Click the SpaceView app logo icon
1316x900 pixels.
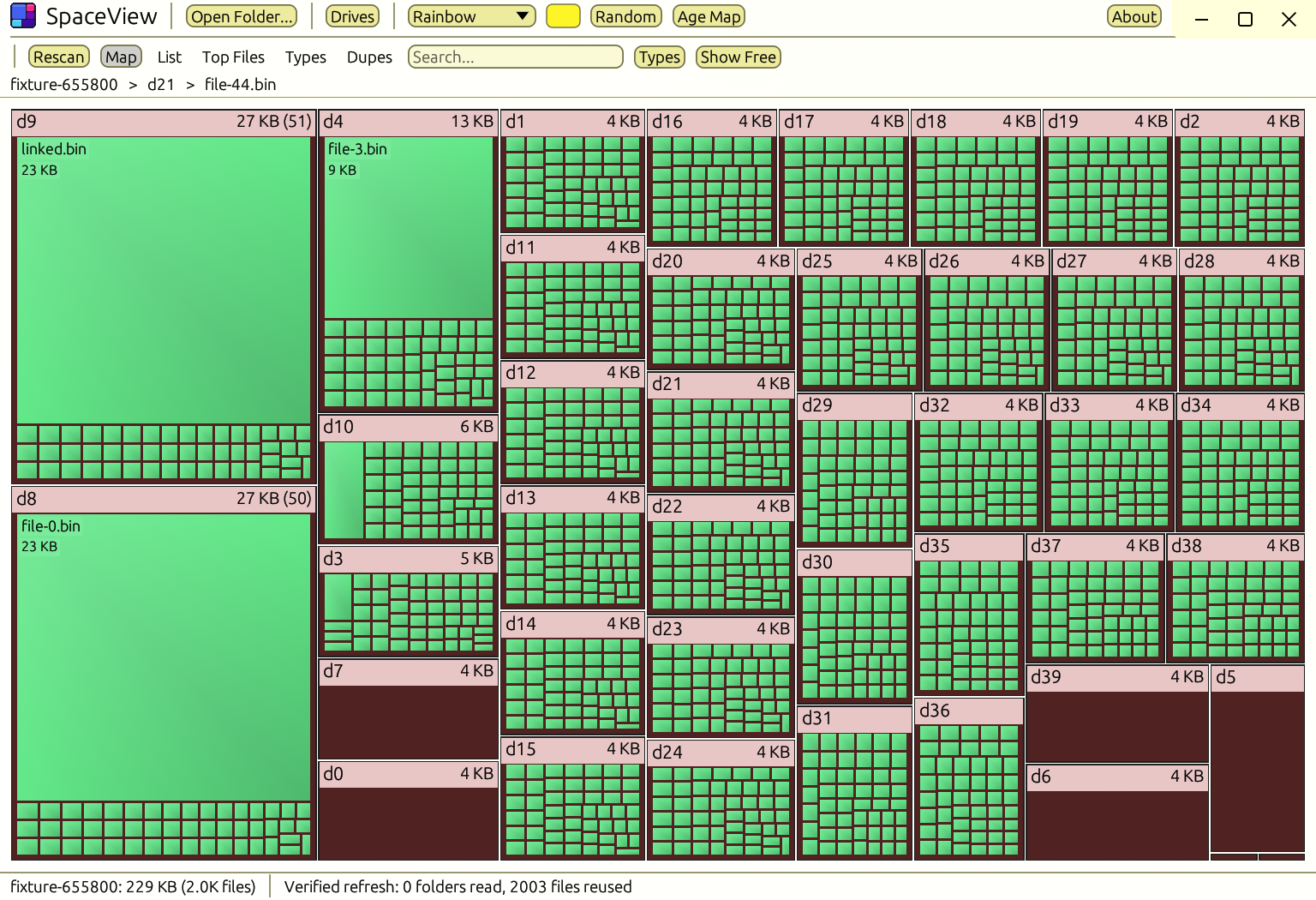pos(23,15)
